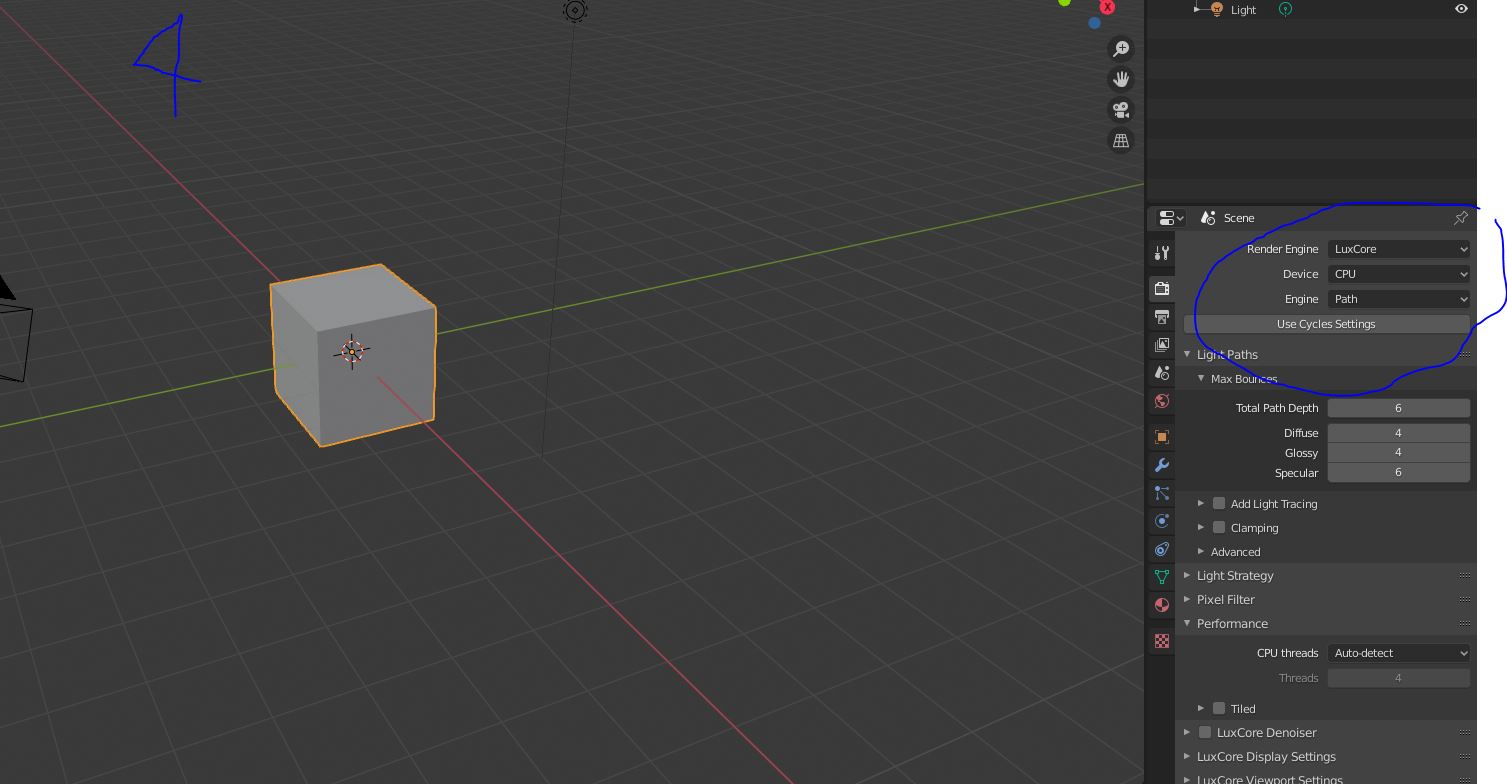Collapse the Performance panel

point(1232,624)
